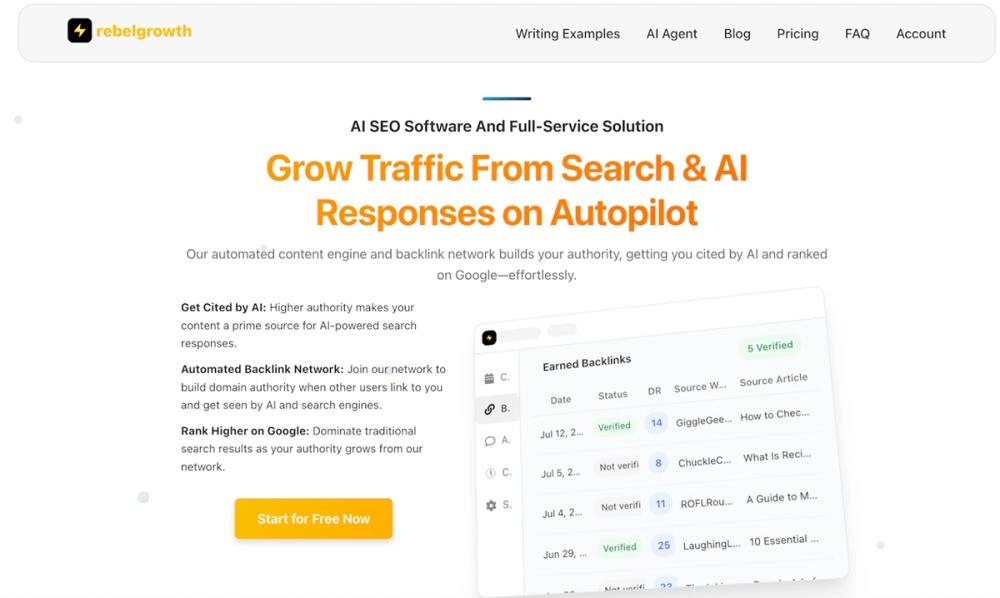Click the Date column header
The width and height of the screenshot is (1000, 598).
coord(561,400)
